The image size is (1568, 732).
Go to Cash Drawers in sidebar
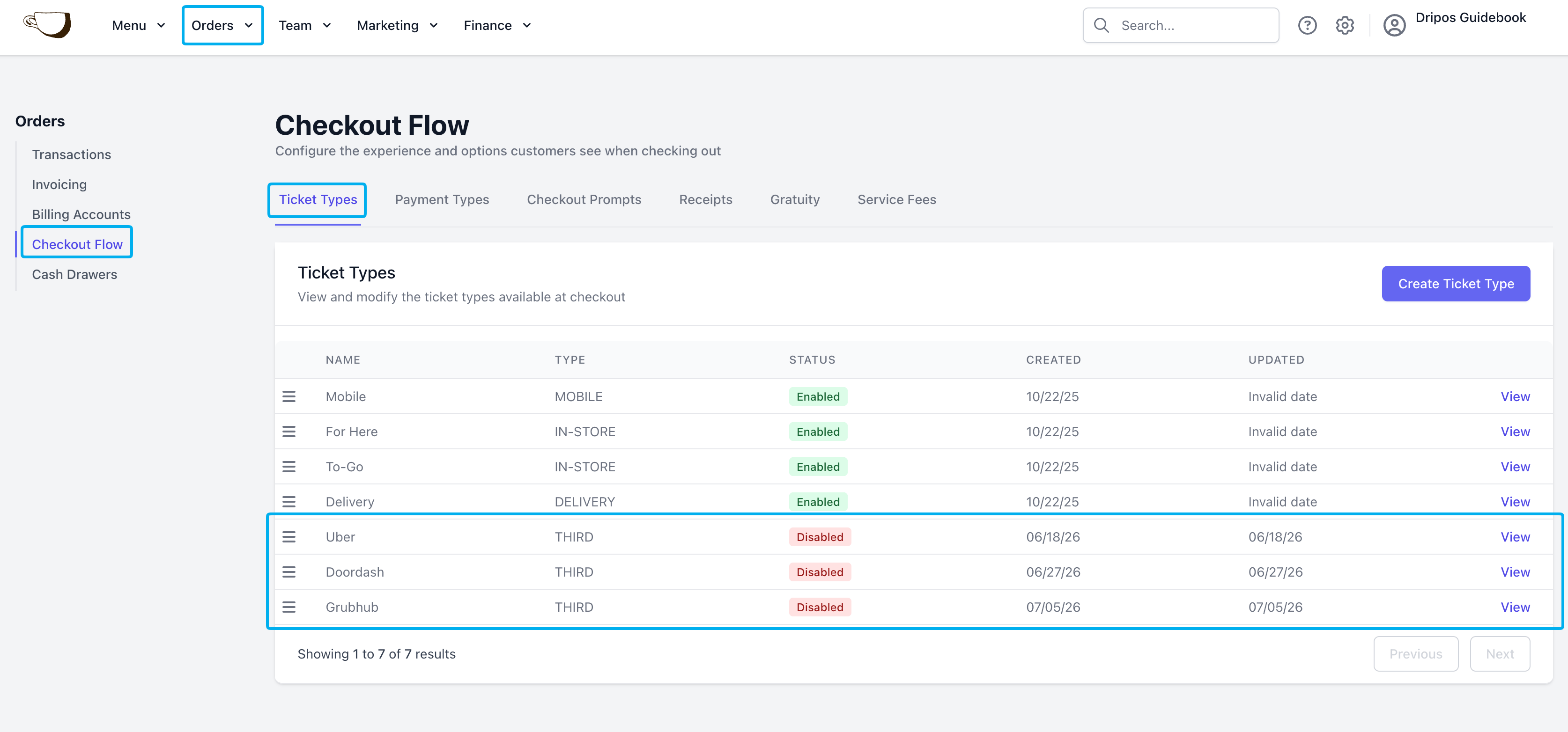point(74,274)
